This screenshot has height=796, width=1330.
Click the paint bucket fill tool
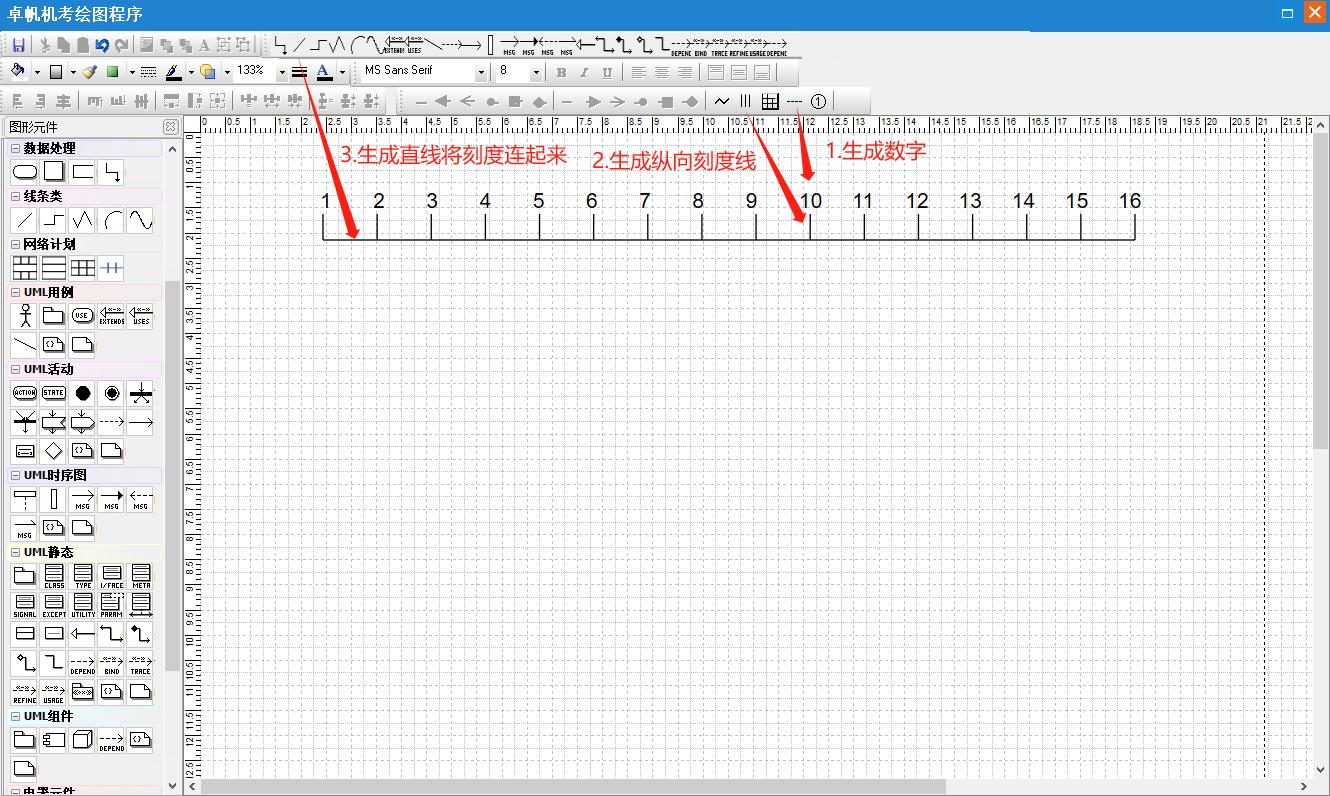point(18,72)
